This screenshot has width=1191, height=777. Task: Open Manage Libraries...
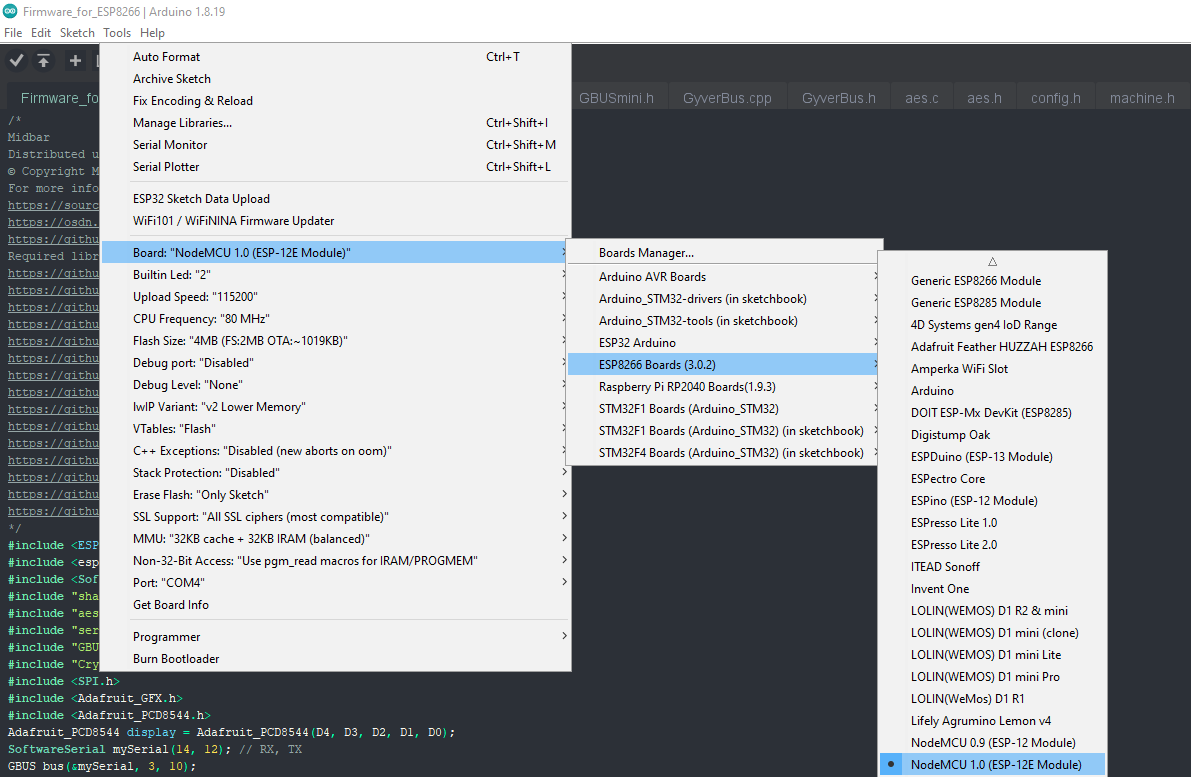click(336, 123)
